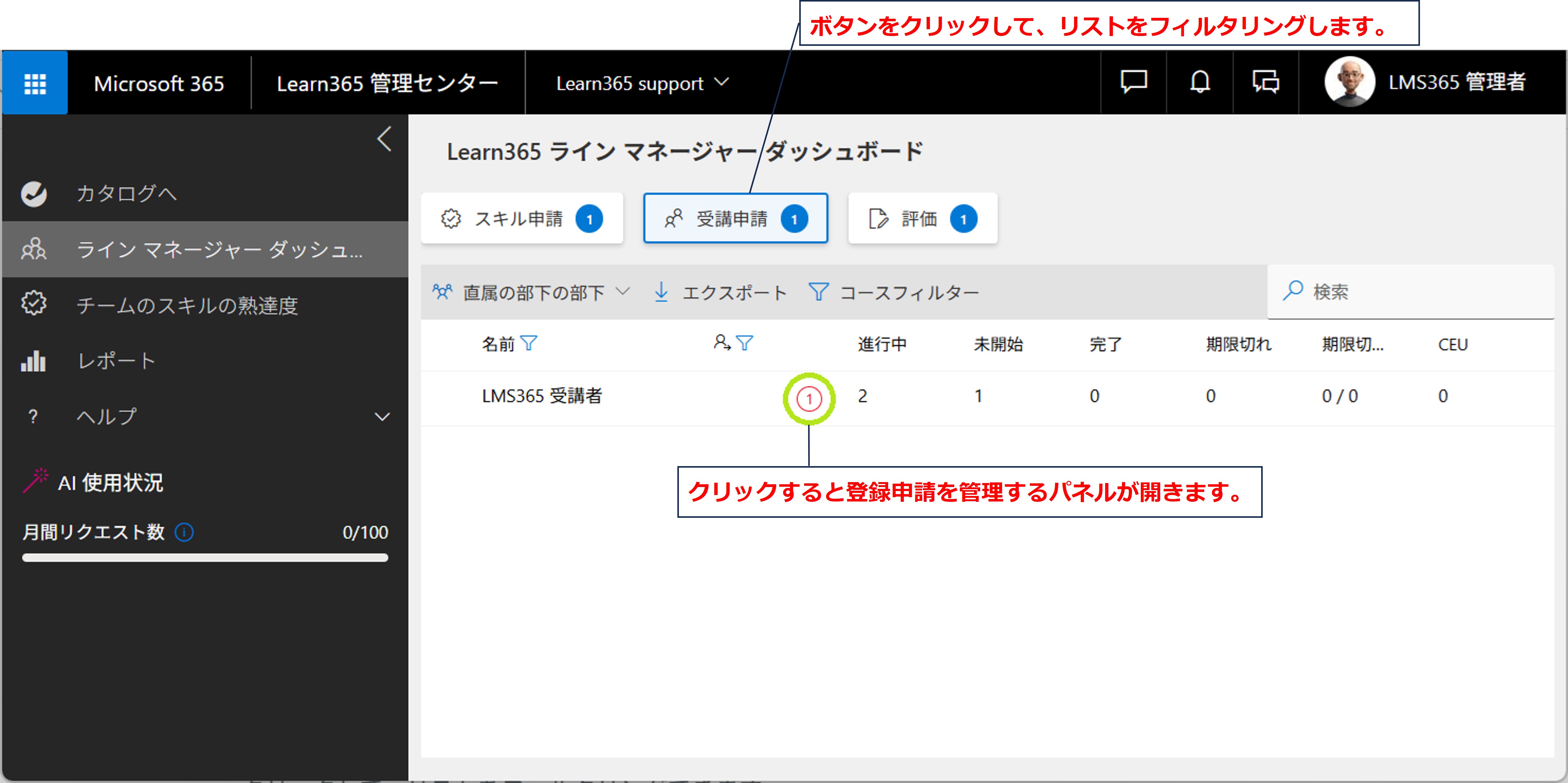
Task: Click the 完了 column header
Action: click(x=1105, y=344)
